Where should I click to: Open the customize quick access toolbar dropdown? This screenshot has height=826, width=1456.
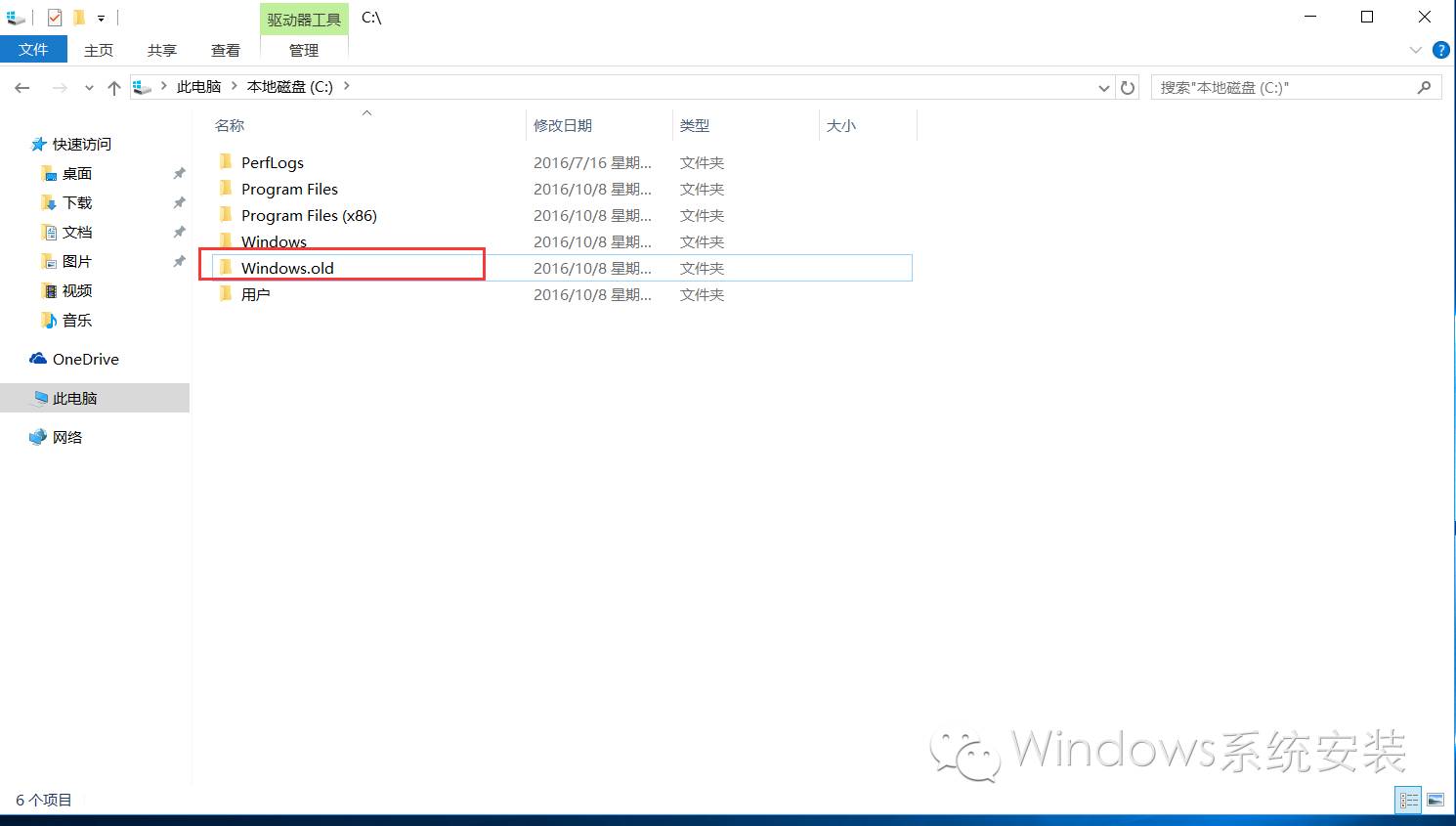[101, 19]
